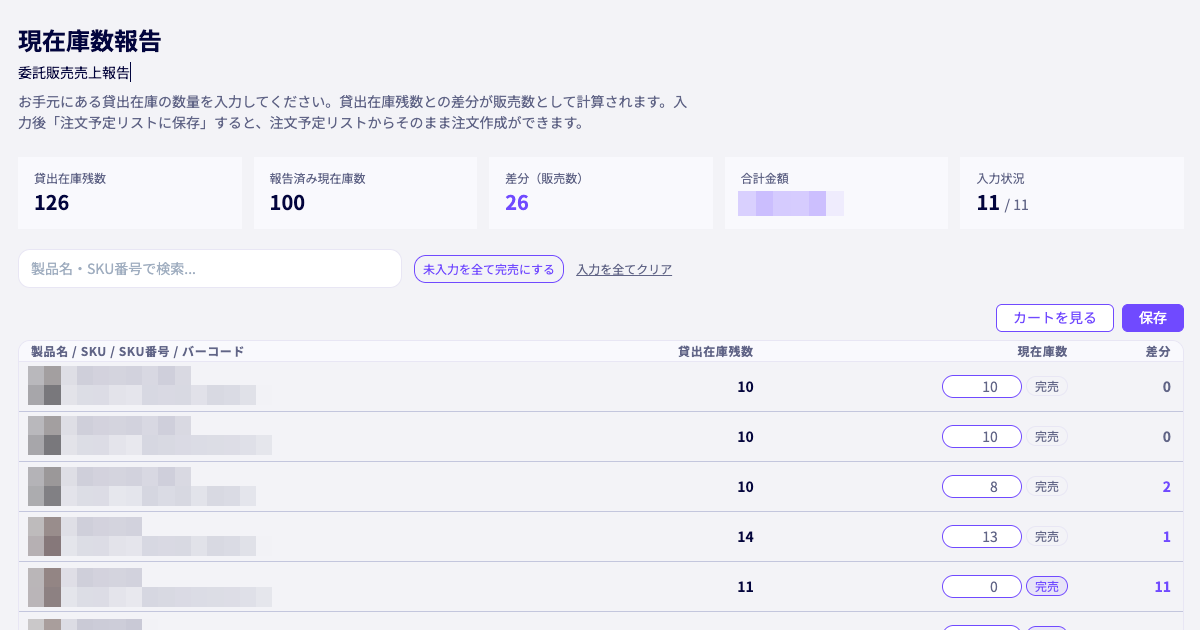Click the 合計金額 summary card
This screenshot has width=1200, height=630.
tap(837, 193)
